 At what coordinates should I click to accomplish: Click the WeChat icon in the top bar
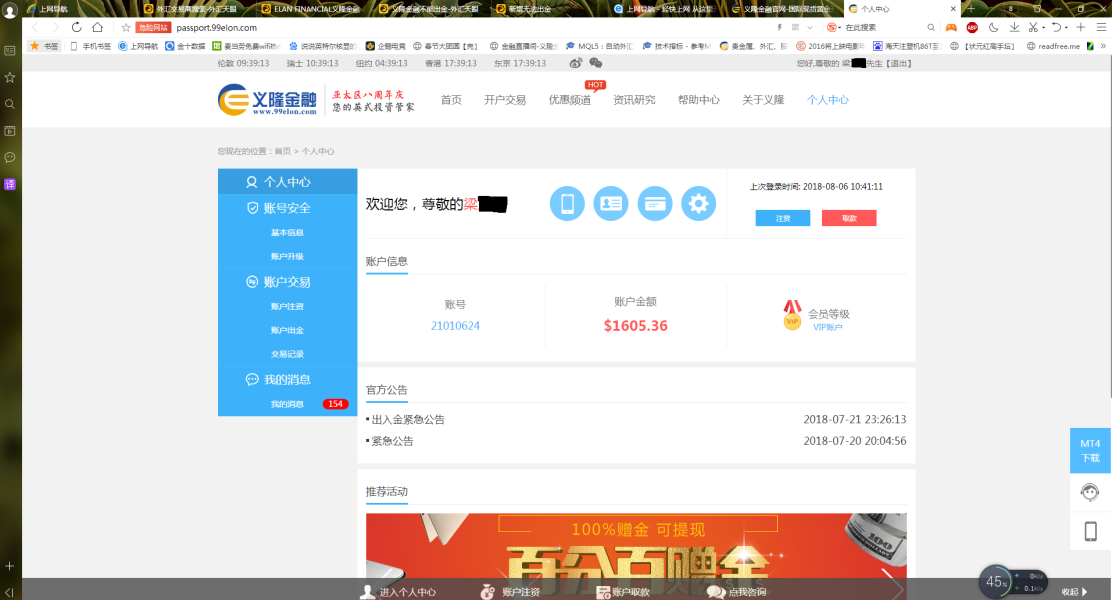[595, 63]
